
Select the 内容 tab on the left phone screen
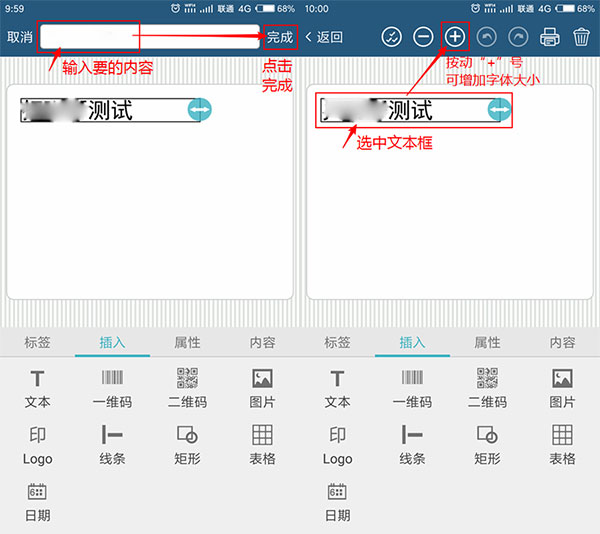click(x=262, y=342)
